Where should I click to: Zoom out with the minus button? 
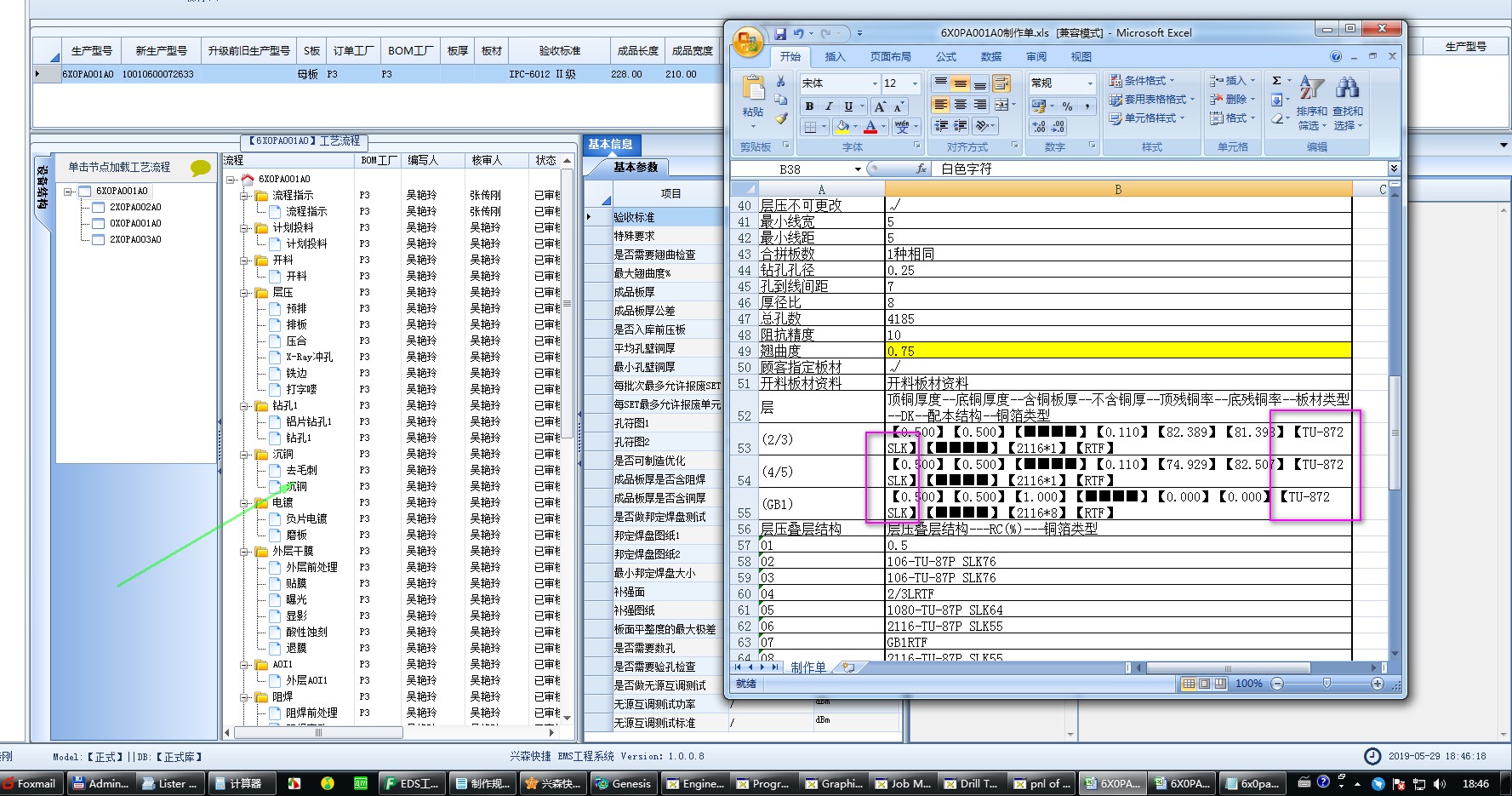[1277, 684]
